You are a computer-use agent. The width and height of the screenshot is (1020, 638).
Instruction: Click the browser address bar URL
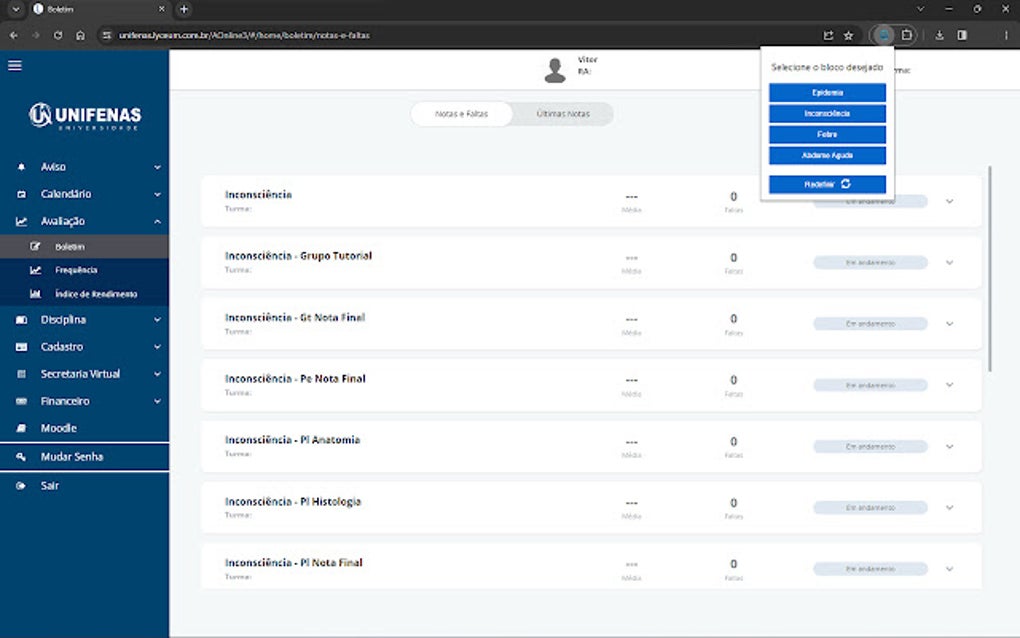pyautogui.click(x=244, y=35)
